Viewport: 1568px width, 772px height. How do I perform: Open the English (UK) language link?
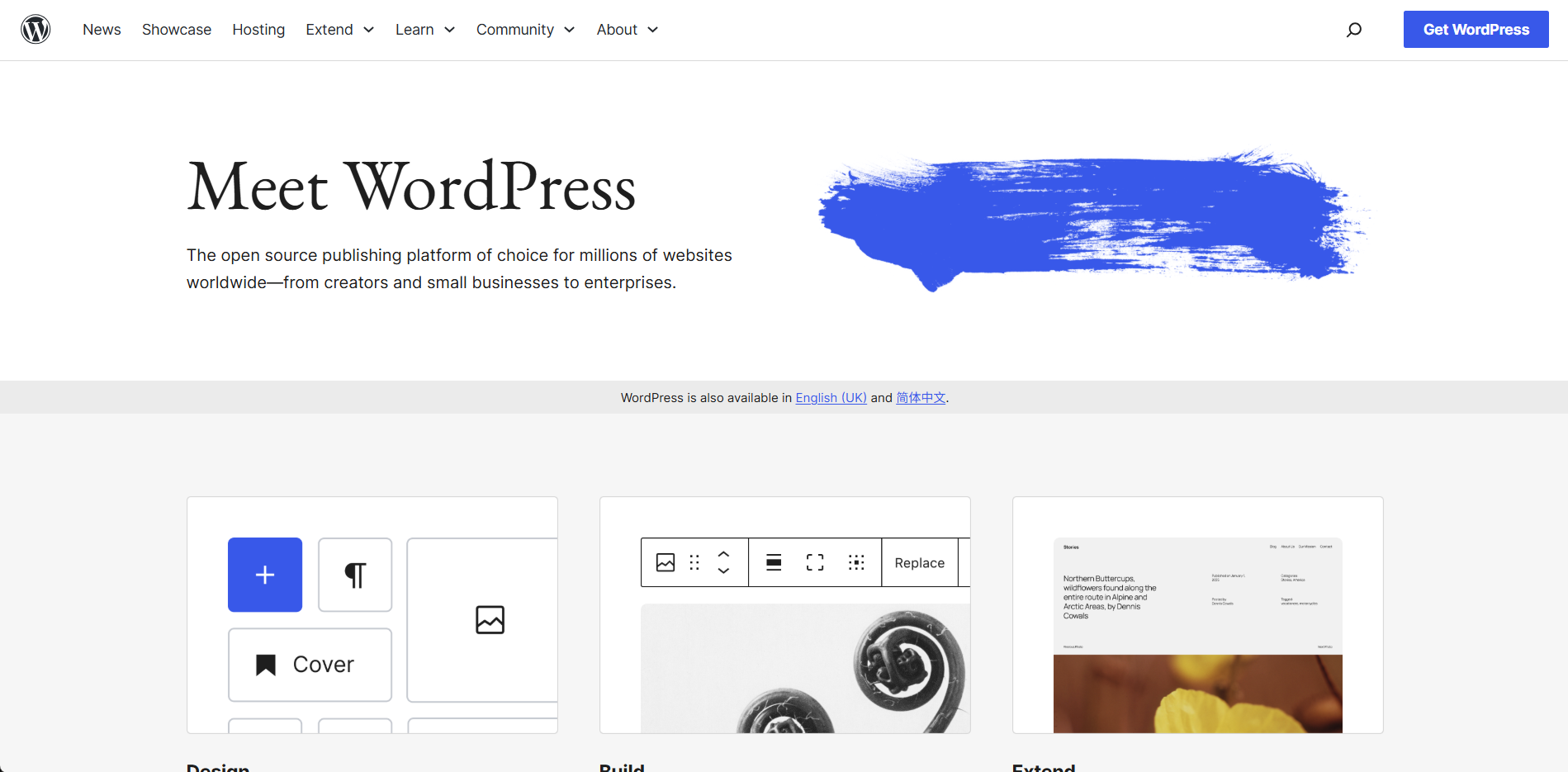[x=831, y=397]
